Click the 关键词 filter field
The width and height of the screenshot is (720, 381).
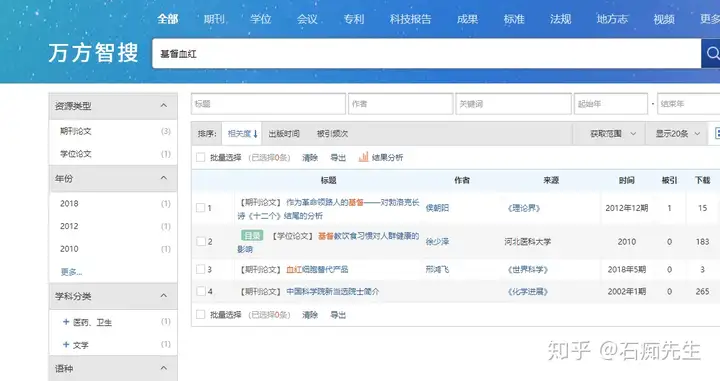(x=514, y=104)
